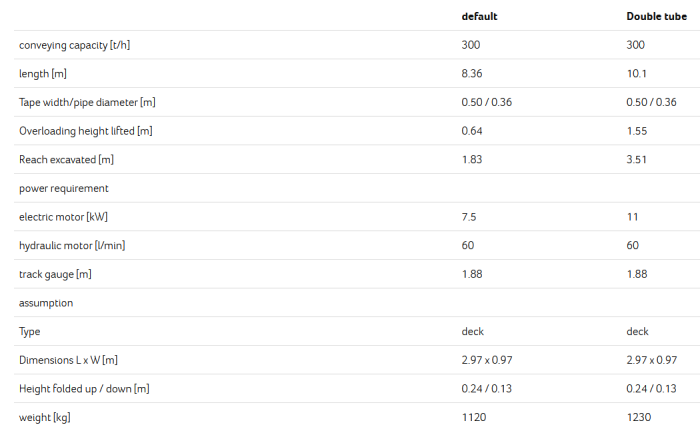Click the 10.1 length value
Image resolution: width=700 pixels, height=429 pixels.
[637, 74]
